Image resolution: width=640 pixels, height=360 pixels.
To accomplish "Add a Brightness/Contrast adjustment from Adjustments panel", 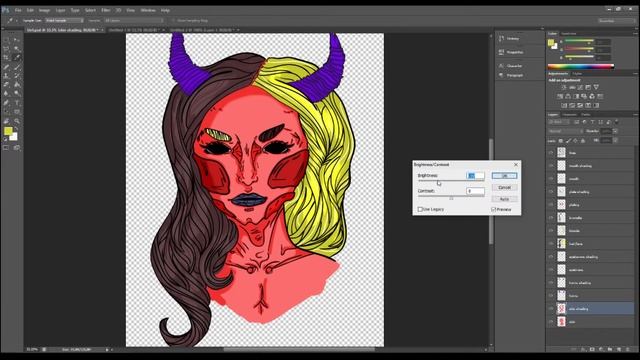I will (564, 87).
